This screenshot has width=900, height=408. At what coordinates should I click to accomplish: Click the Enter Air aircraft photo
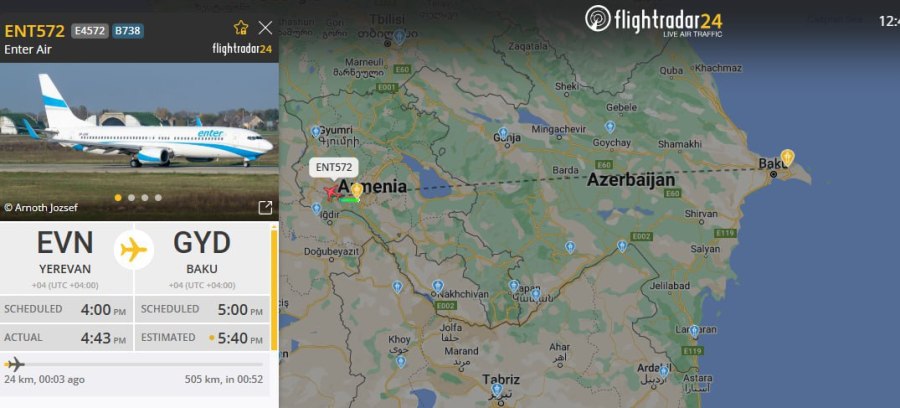click(139, 142)
